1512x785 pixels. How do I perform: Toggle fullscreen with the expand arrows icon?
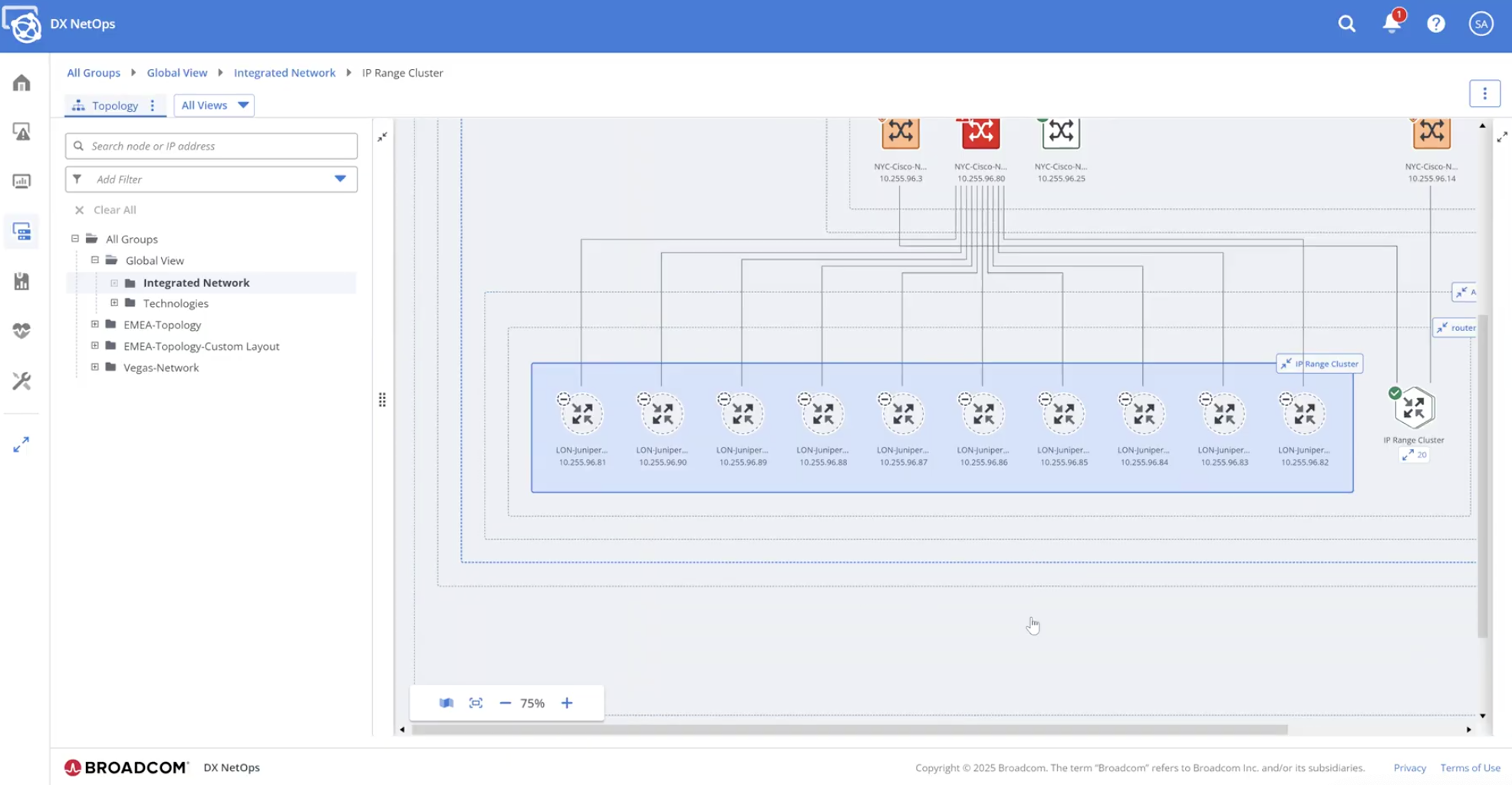[x=21, y=444]
